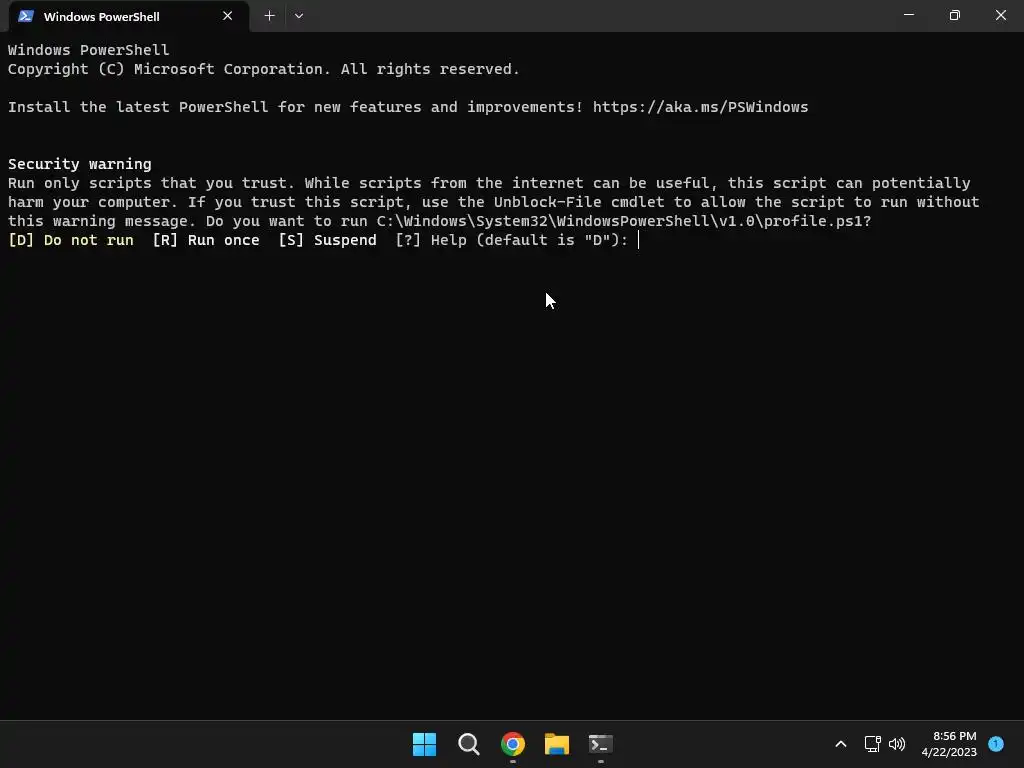
Task: Open the notification badge in the tray
Action: [x=996, y=744]
